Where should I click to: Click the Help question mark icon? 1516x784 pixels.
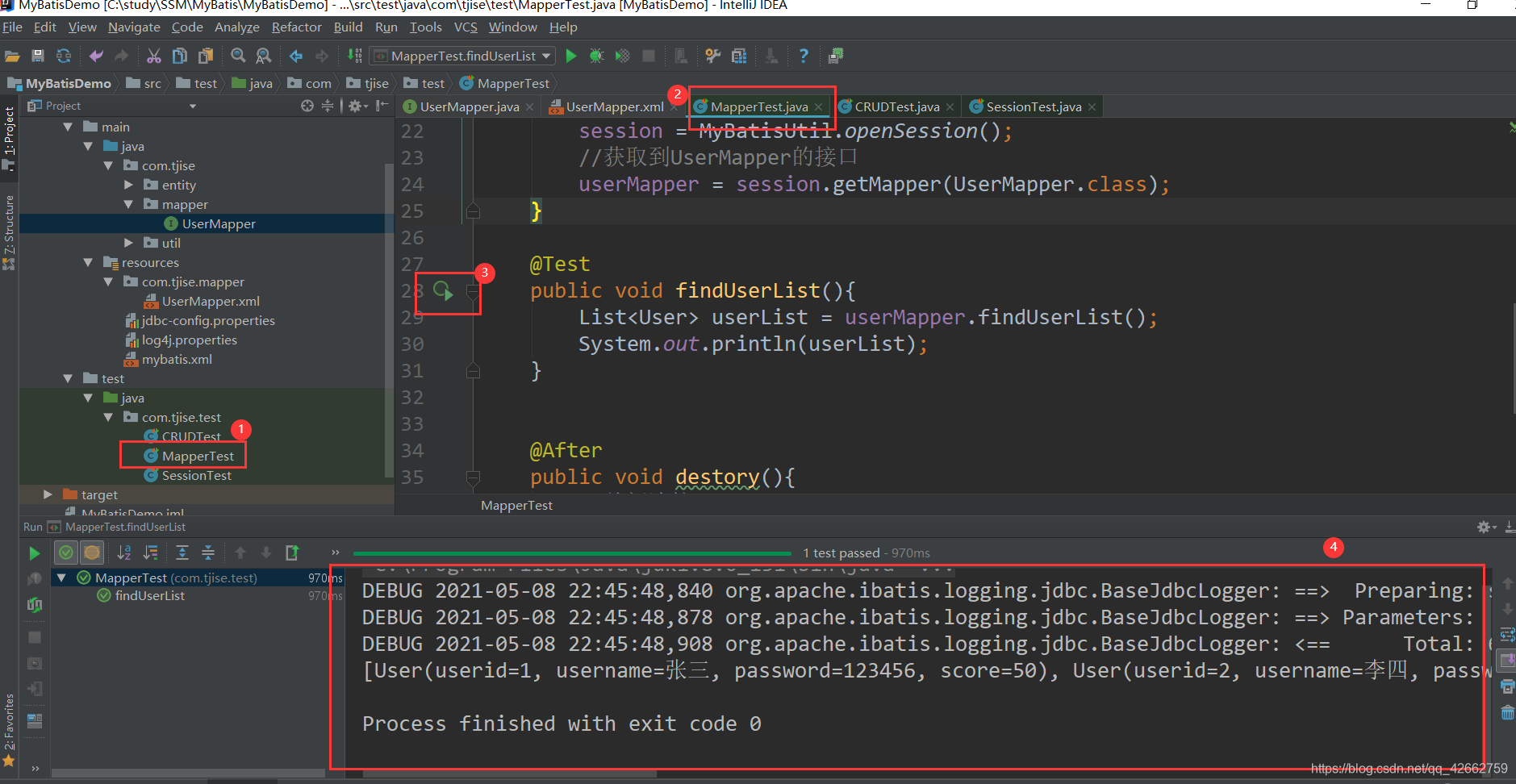point(804,56)
